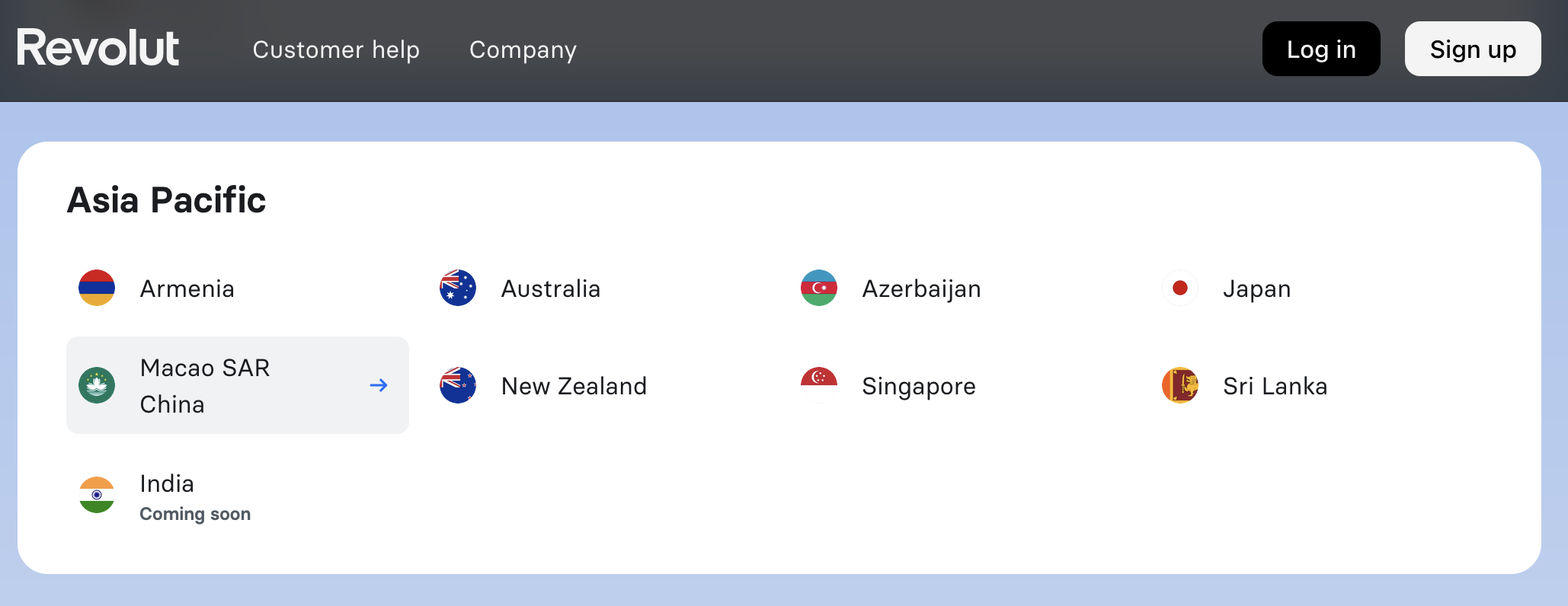Open the Customer help menu
Image resolution: width=1568 pixels, height=606 pixels.
point(336,50)
